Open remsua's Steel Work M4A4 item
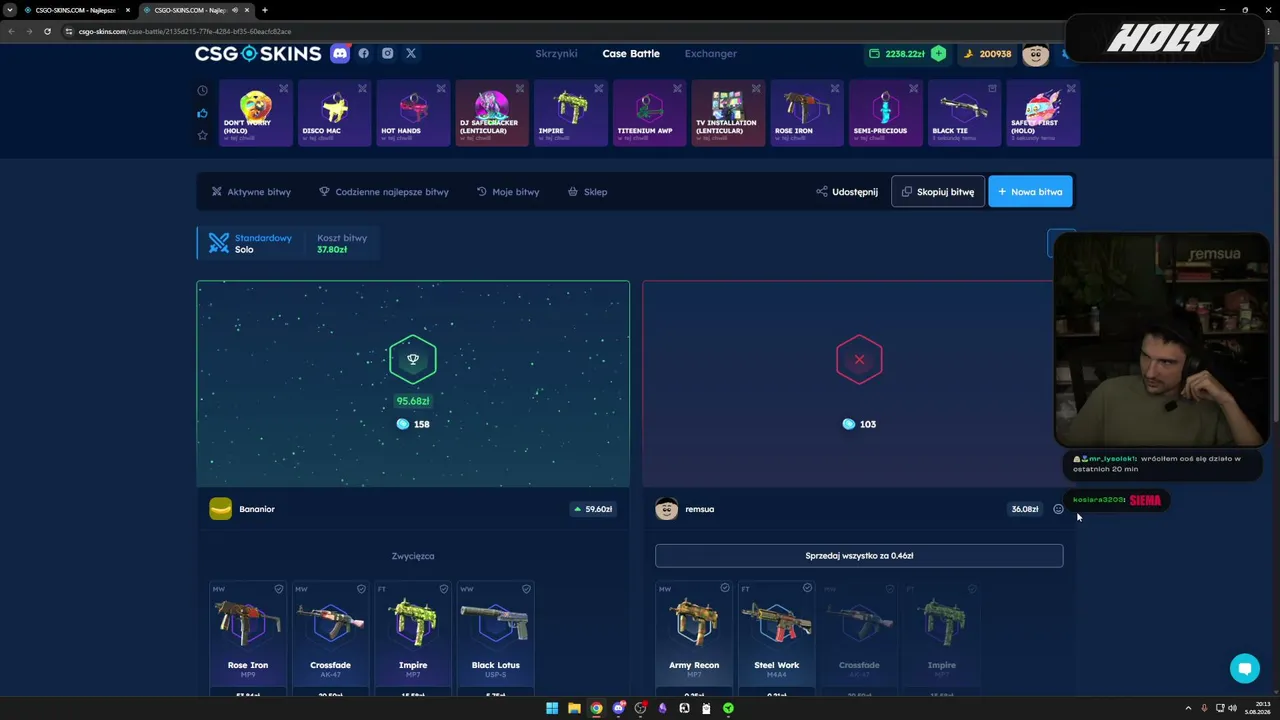Viewport: 1280px width, 720px height. pos(776,636)
